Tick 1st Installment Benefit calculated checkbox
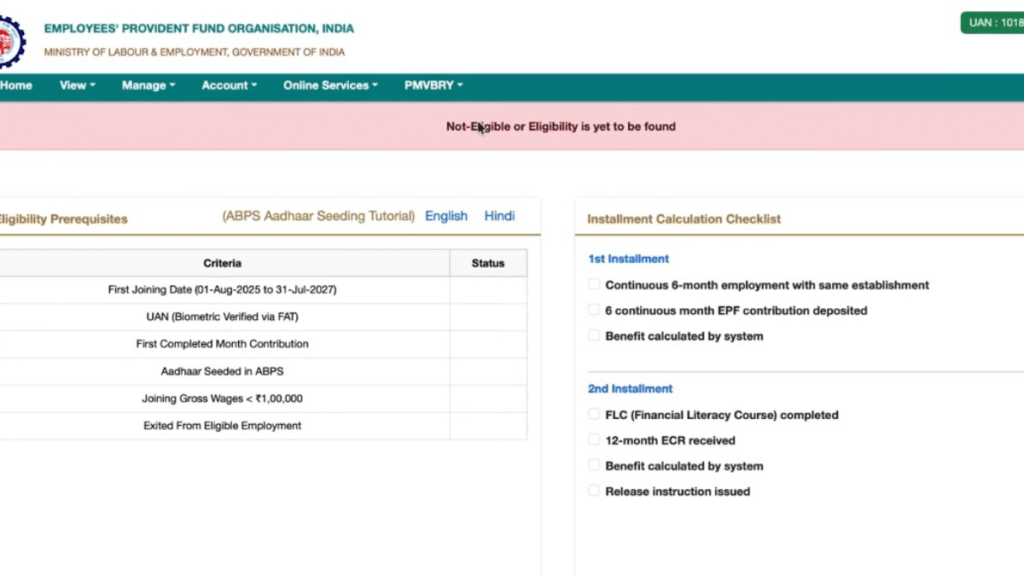Screen dimensions: 1024x576 click(x=594, y=335)
